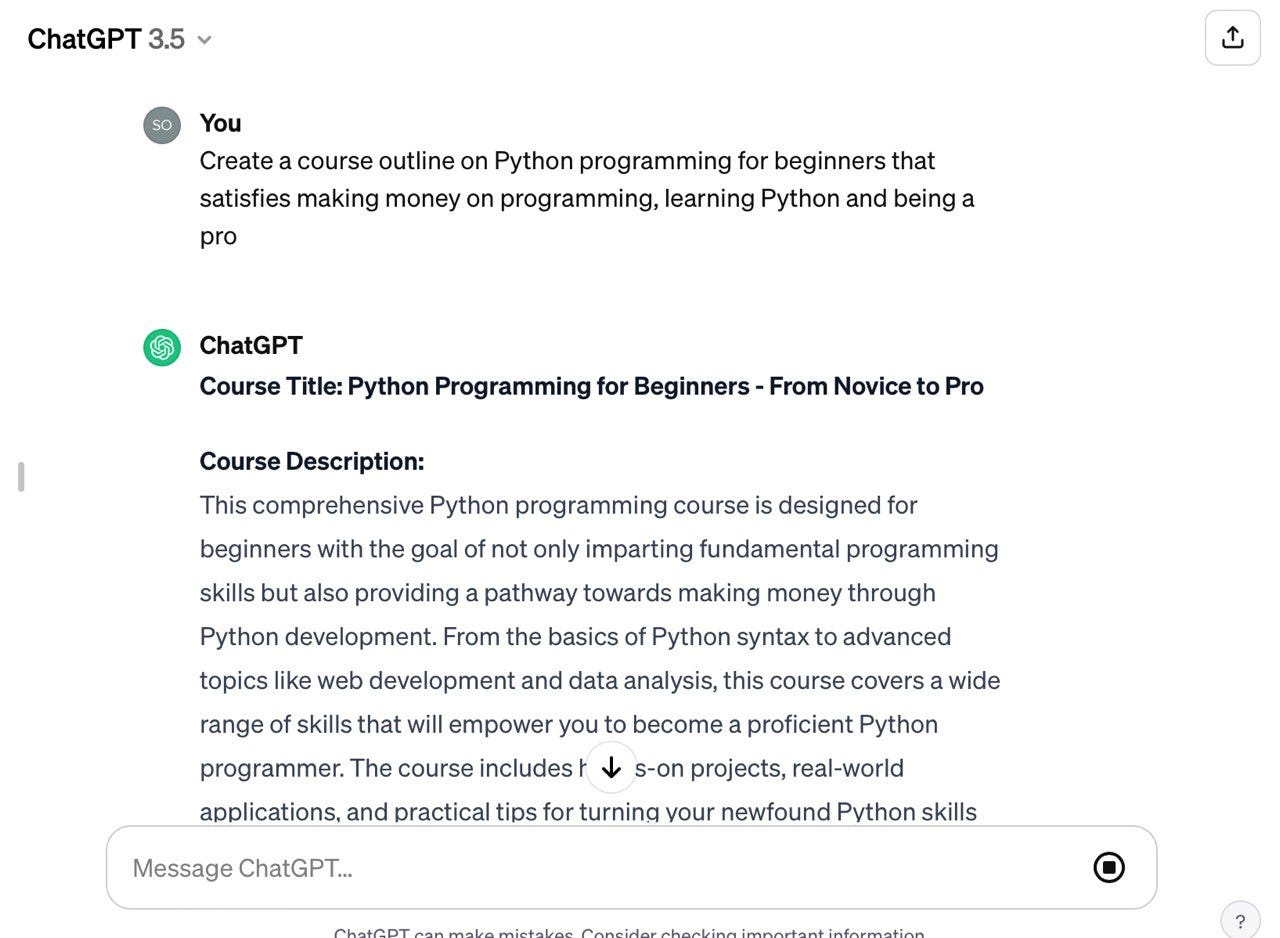Click the line starting "Python development. From the basics"
Viewport: 1280px width, 938px height.
point(575,637)
